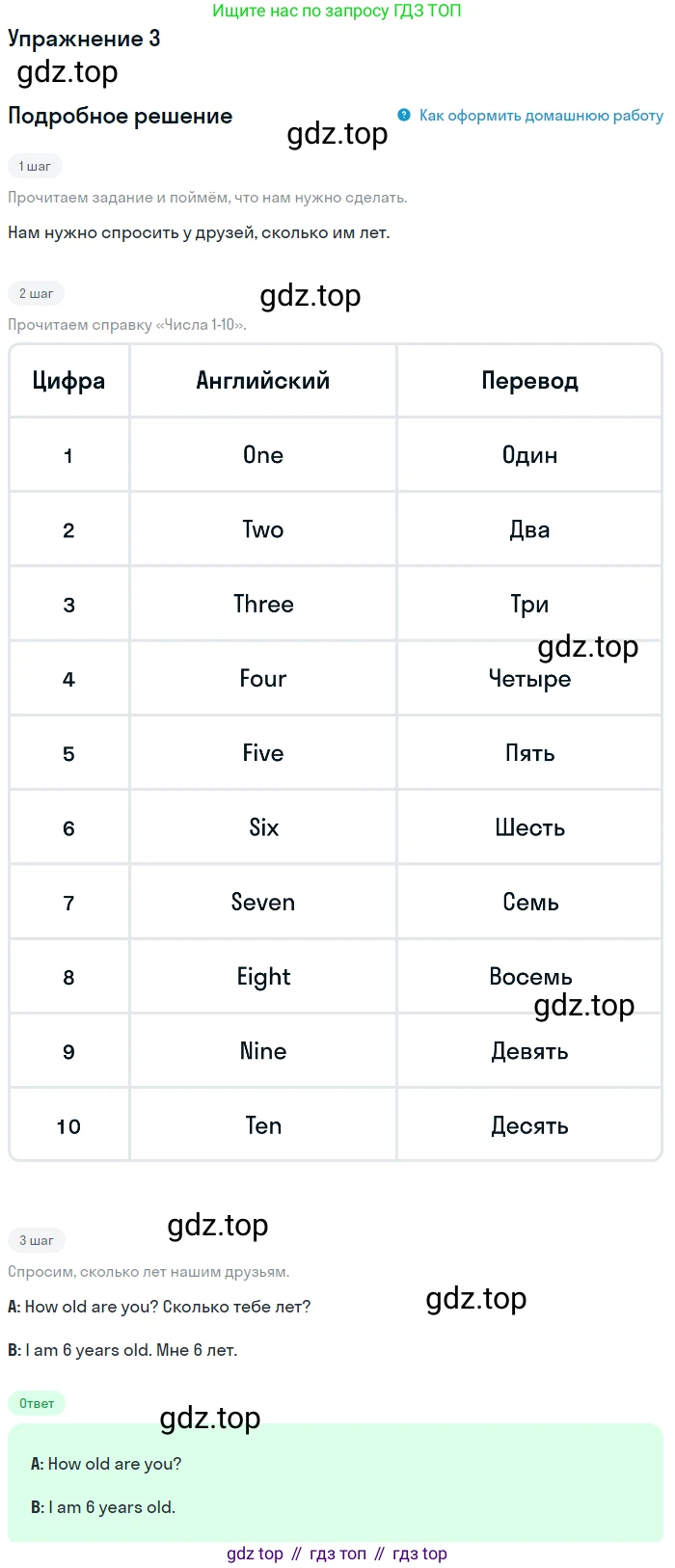Click the 'Шесть' translation cell
The height and width of the screenshot is (1568, 675).
[529, 828]
